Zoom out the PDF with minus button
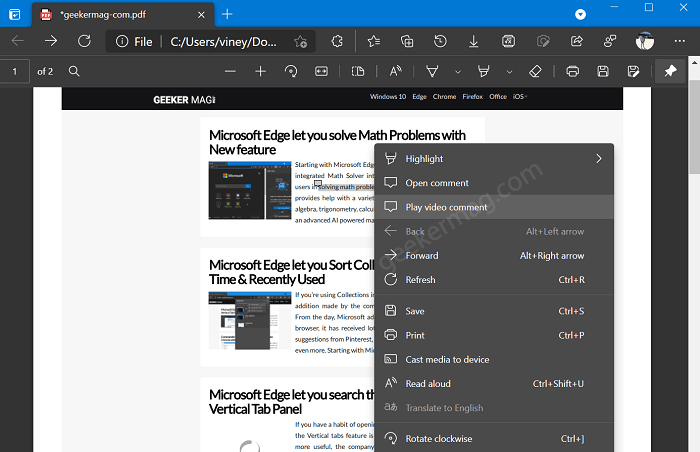This screenshot has height=452, width=700. click(230, 71)
